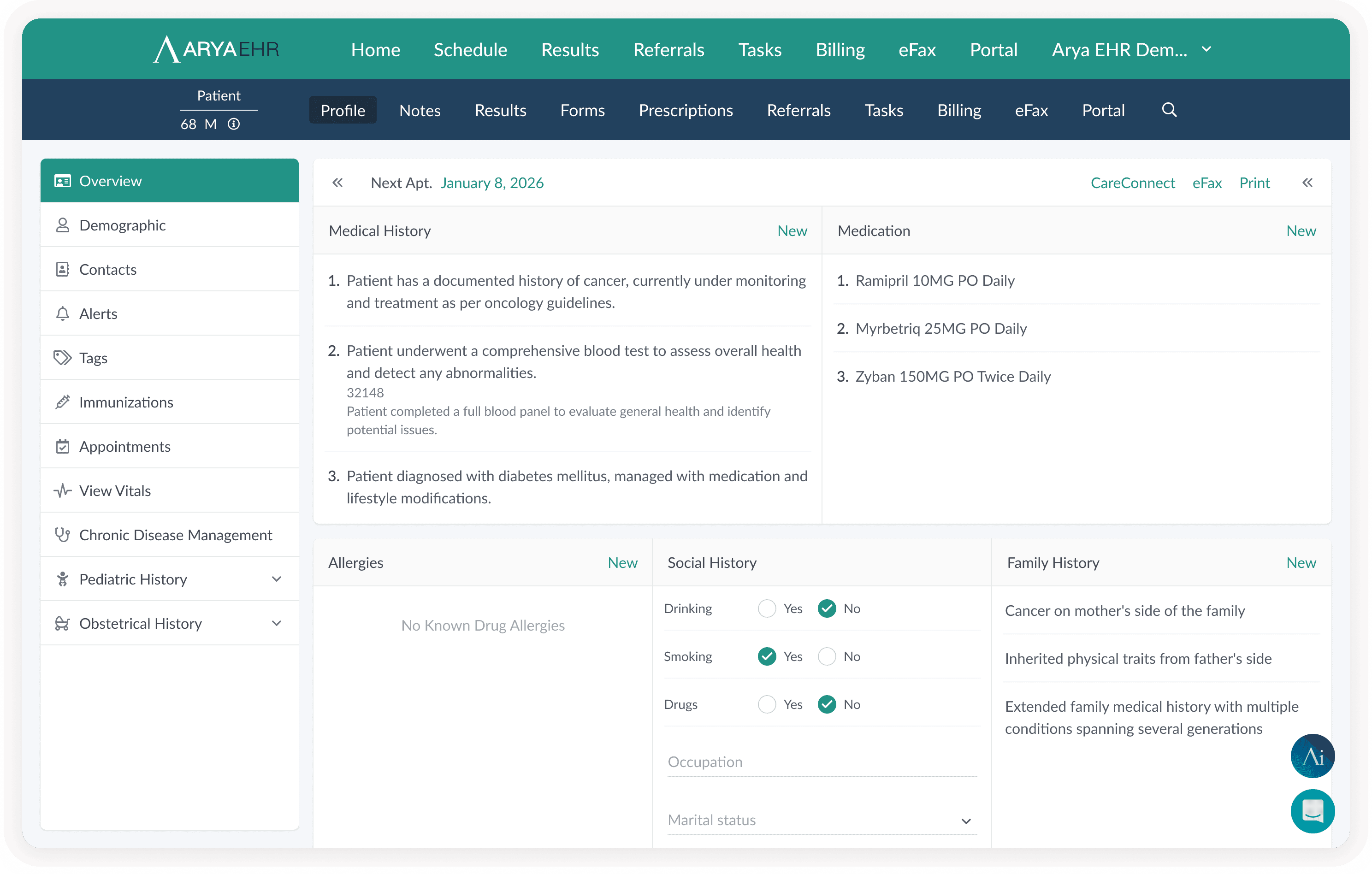
Task: Switch to patient Forms tab
Action: point(582,110)
